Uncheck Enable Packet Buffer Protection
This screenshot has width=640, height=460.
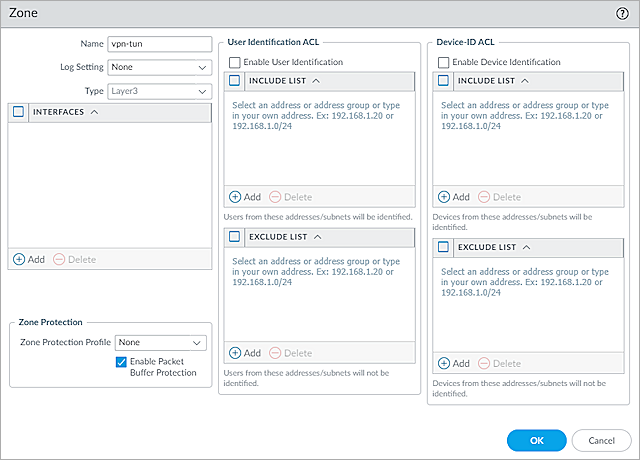tap(122, 361)
